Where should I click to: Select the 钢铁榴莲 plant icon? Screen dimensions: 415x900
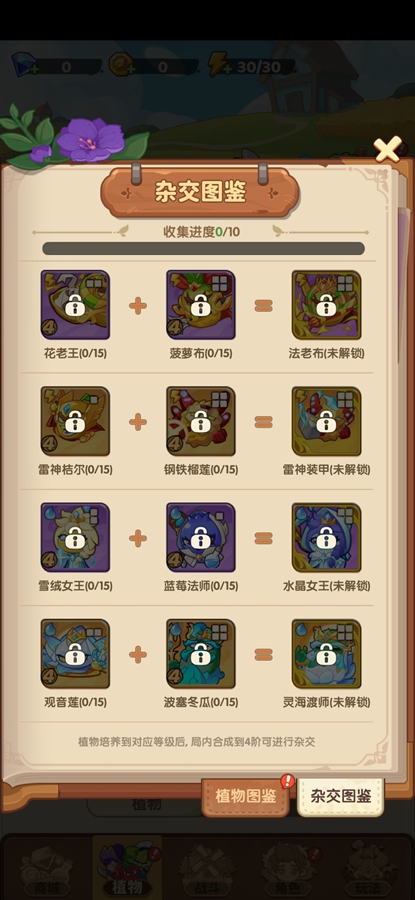click(x=200, y=421)
